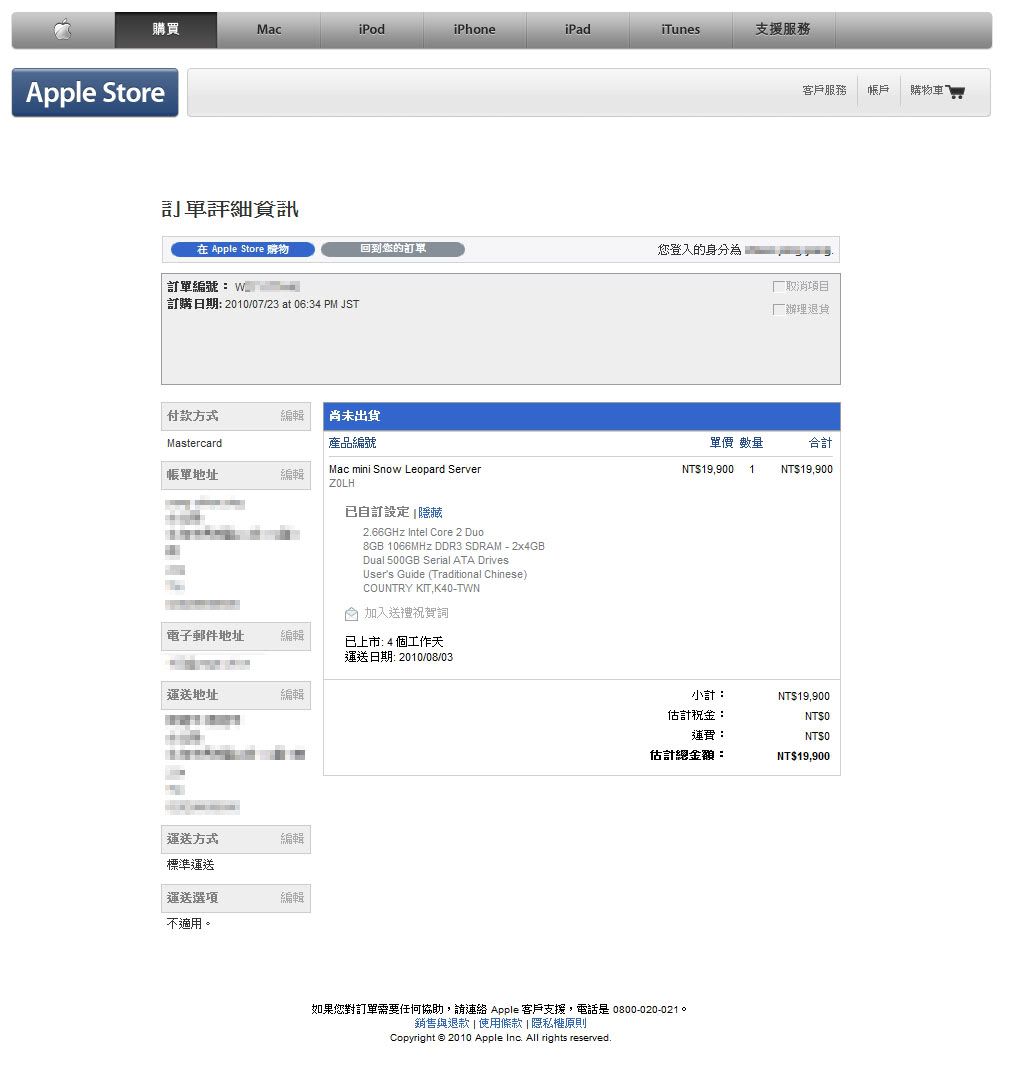The image size is (1012, 1068).
Task: Open the iPhone tab
Action: (475, 29)
